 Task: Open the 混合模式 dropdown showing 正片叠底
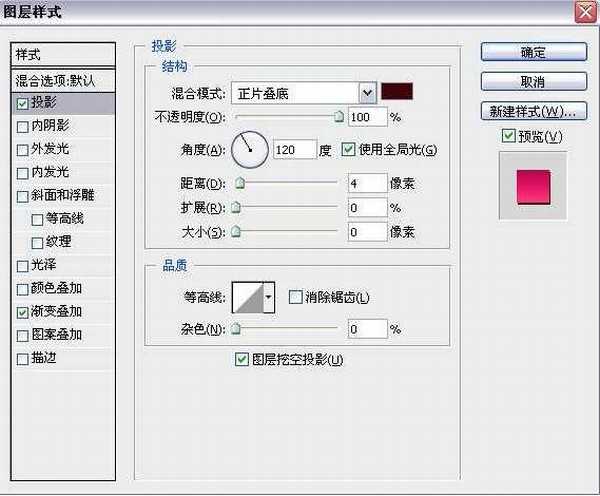304,93
